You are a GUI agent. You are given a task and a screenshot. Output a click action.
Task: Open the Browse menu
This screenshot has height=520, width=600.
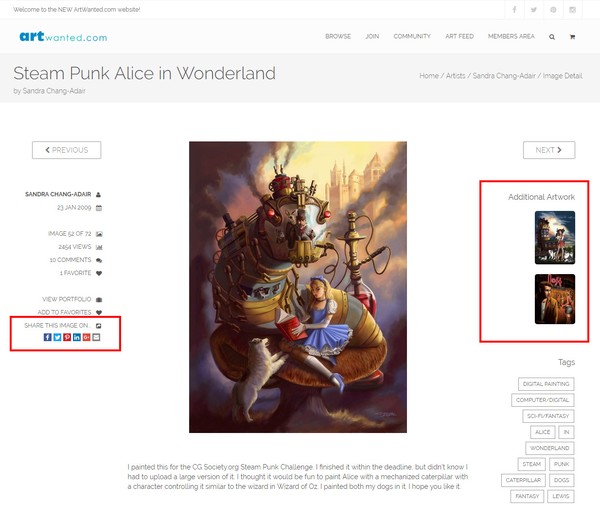[338, 36]
